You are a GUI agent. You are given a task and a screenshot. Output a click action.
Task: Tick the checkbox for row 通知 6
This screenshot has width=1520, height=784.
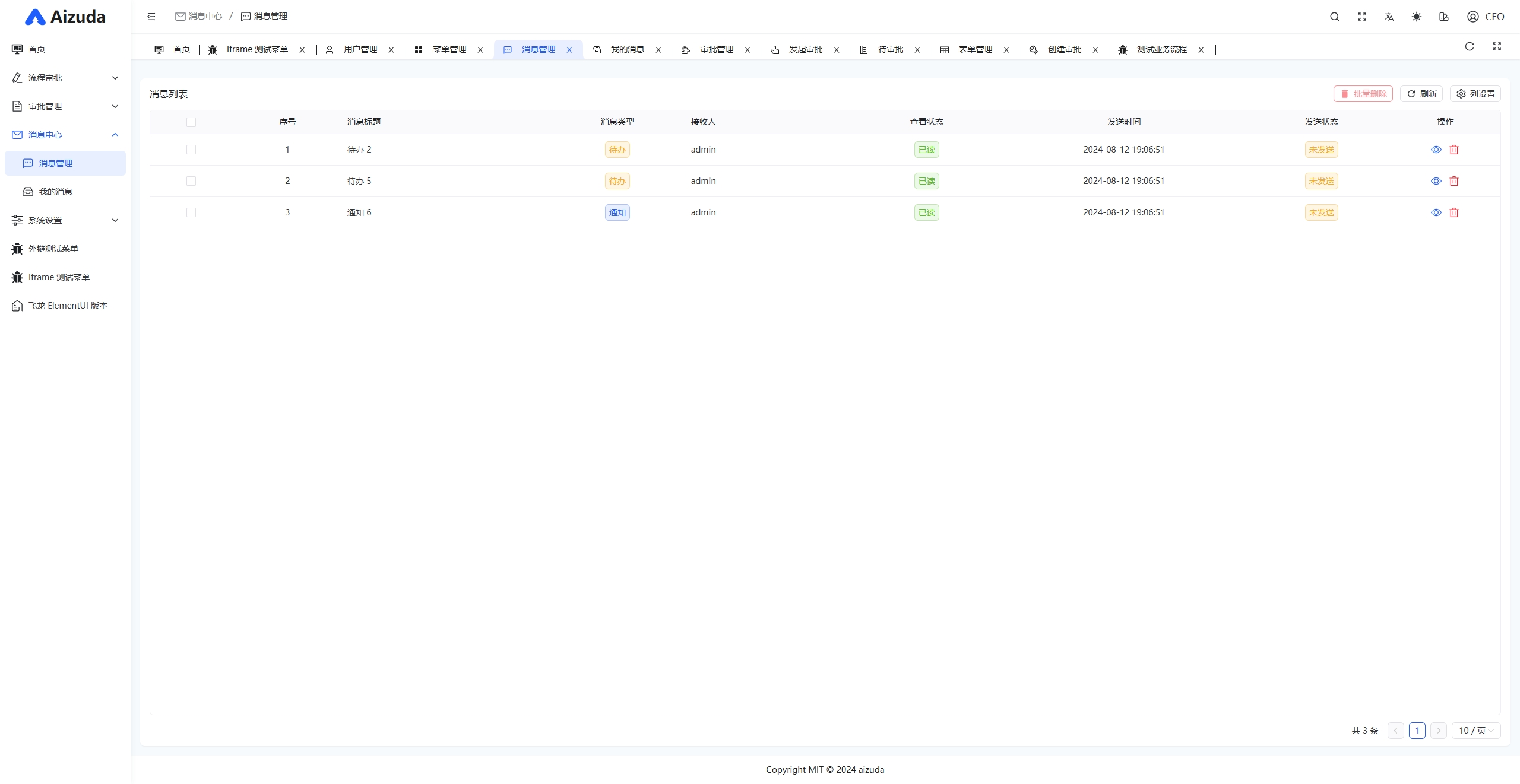click(191, 212)
